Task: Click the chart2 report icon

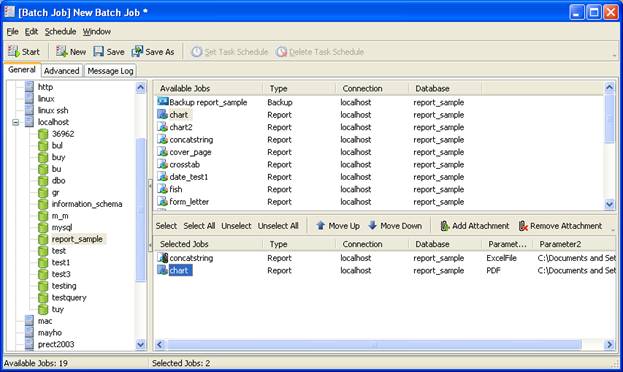Action: tap(163, 127)
